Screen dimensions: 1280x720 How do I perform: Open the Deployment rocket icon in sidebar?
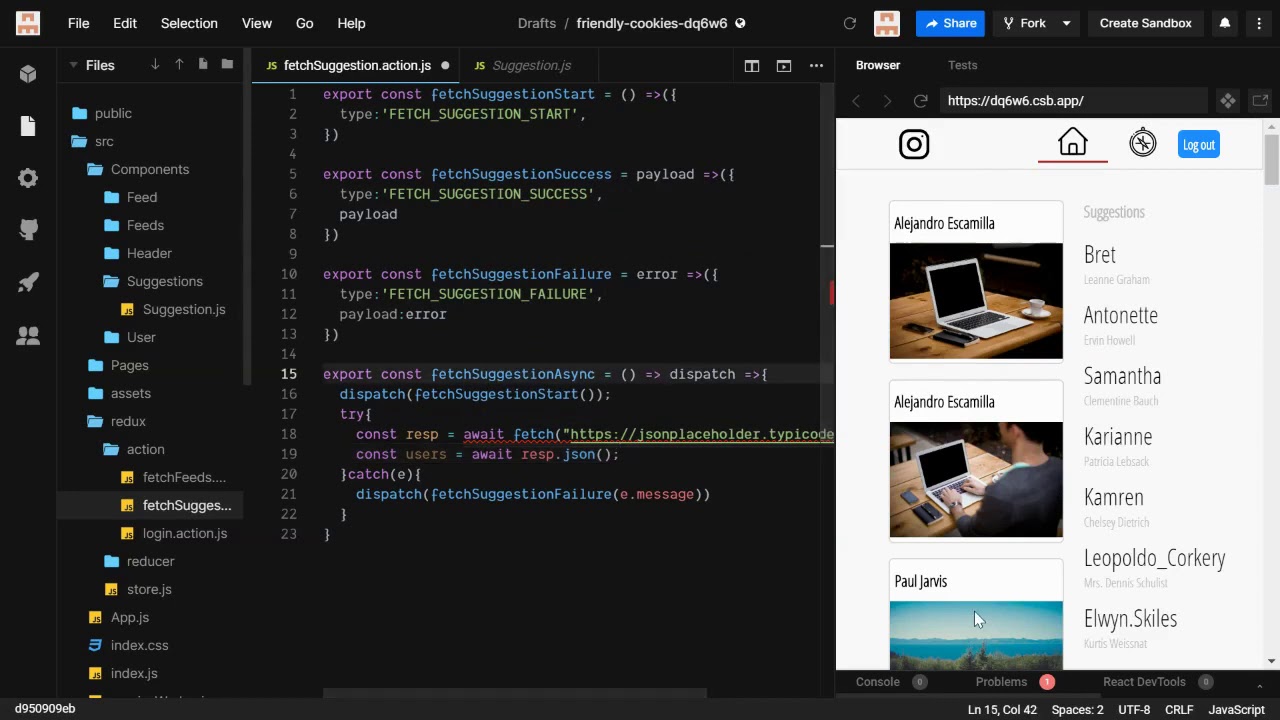tap(28, 283)
